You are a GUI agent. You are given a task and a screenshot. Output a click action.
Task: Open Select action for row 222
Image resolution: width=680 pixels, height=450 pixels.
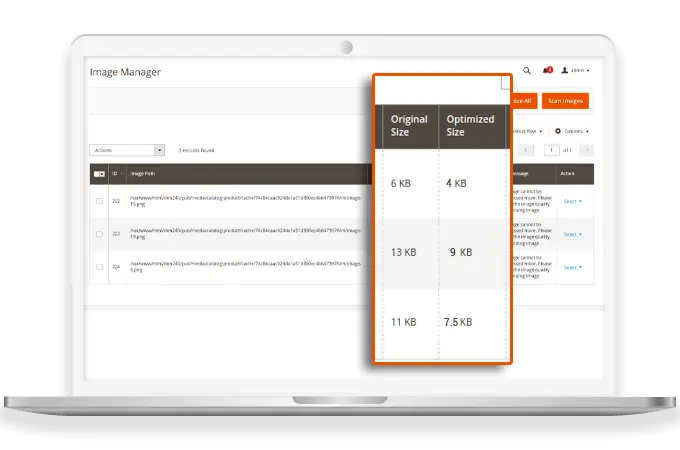[x=572, y=201]
